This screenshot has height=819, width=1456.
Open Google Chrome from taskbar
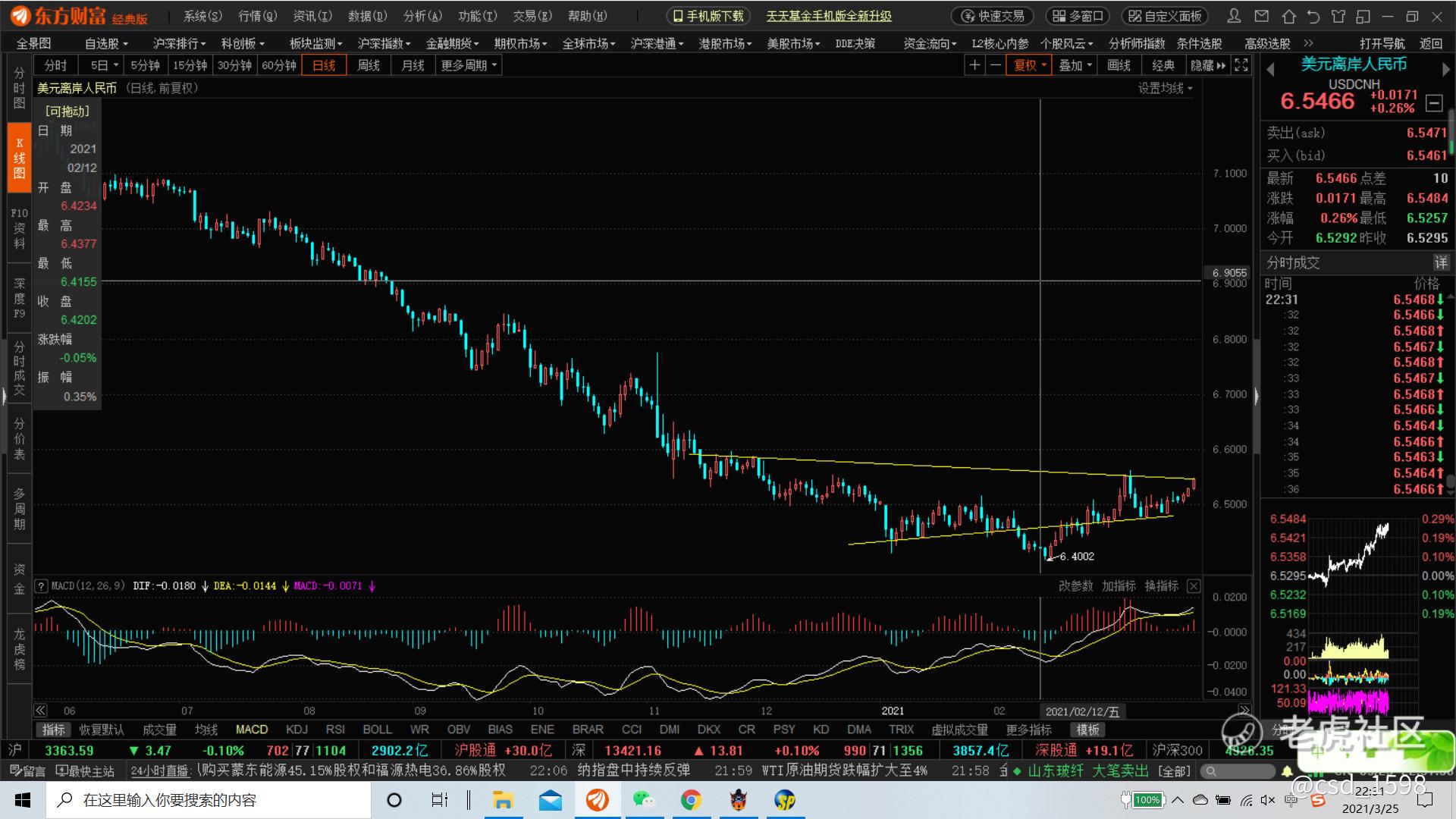(691, 800)
